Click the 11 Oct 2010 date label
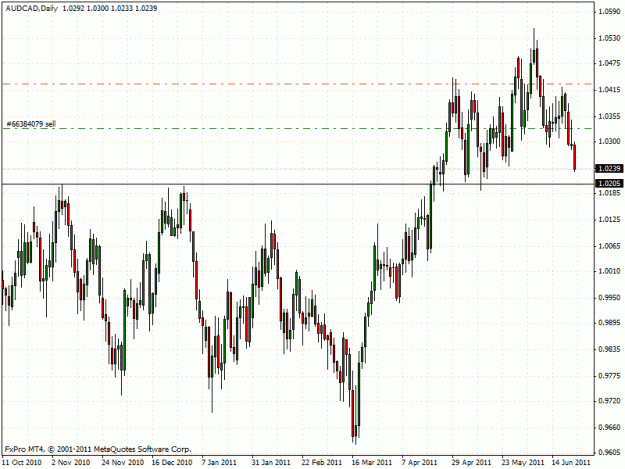The width and height of the screenshot is (625, 469). click(x=22, y=463)
